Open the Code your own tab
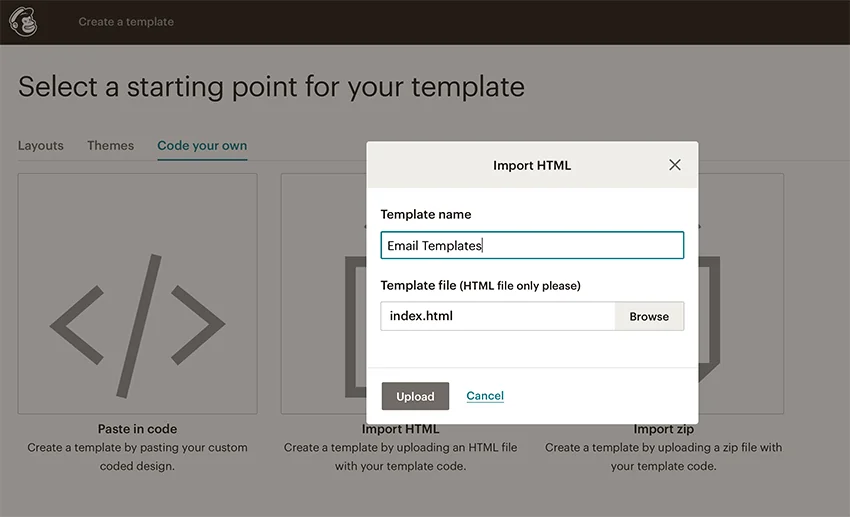The image size is (850, 517). click(x=202, y=146)
